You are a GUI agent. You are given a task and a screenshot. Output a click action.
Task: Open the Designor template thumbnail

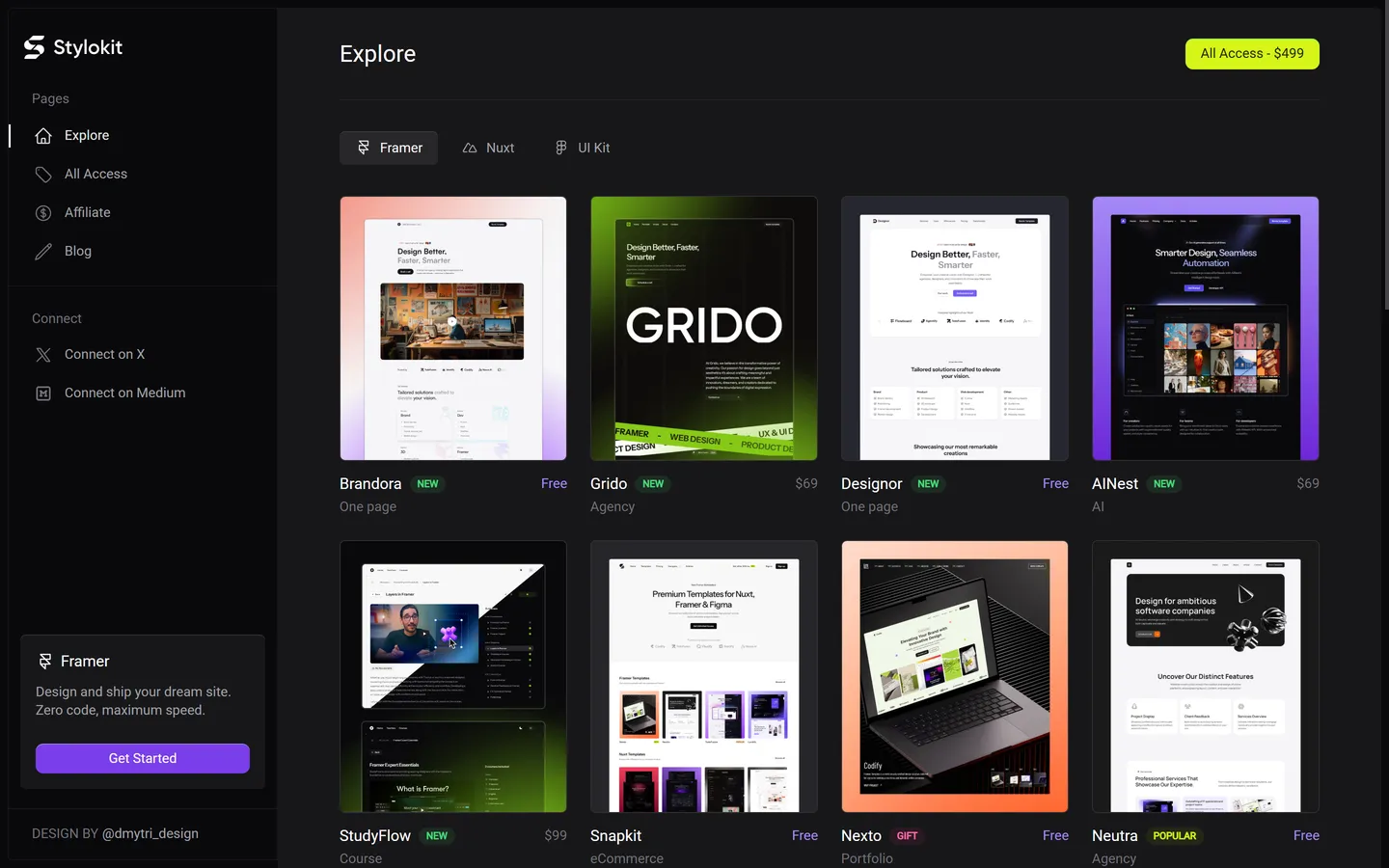955,329
